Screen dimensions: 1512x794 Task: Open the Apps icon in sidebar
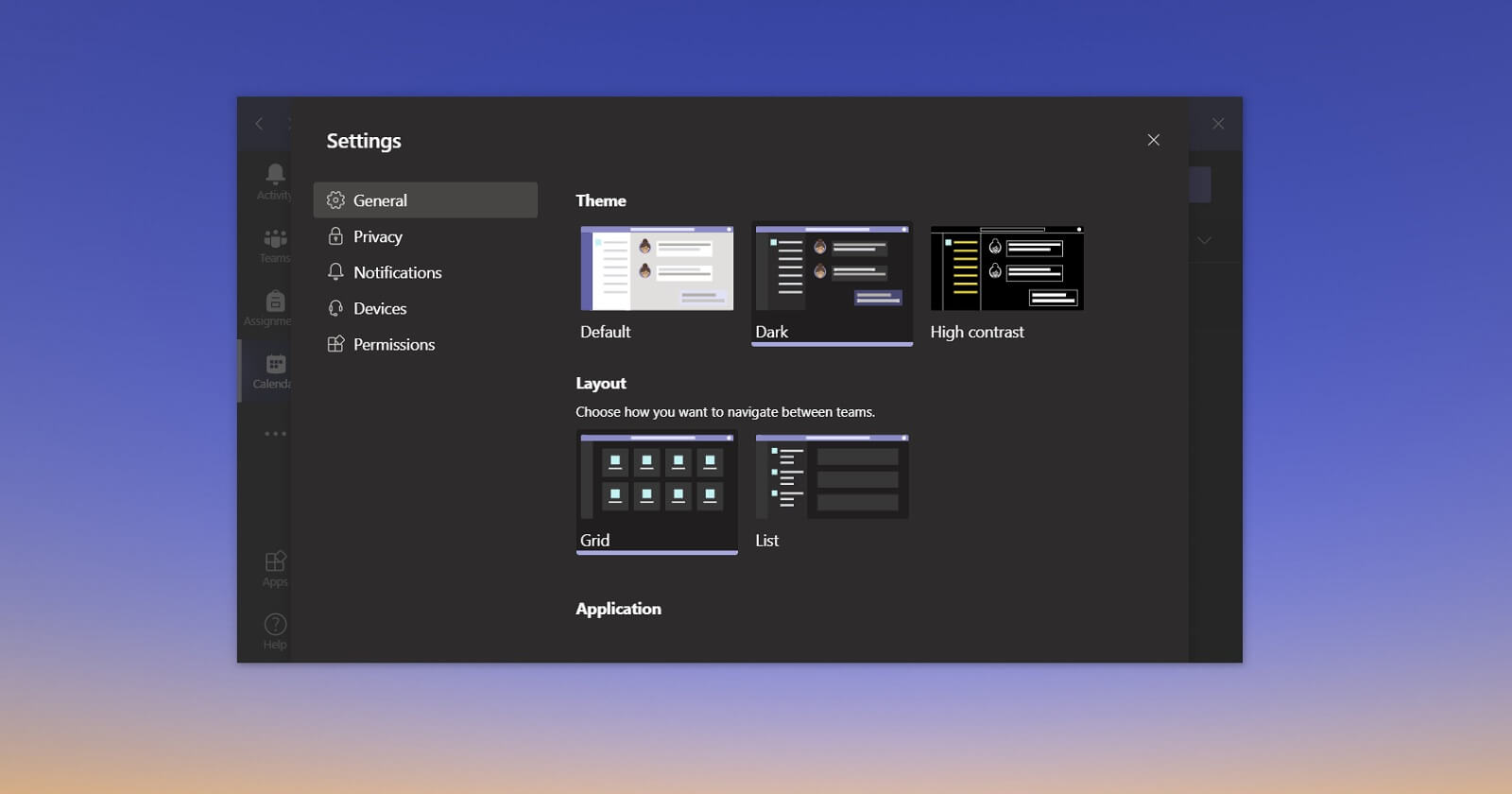[x=275, y=561]
